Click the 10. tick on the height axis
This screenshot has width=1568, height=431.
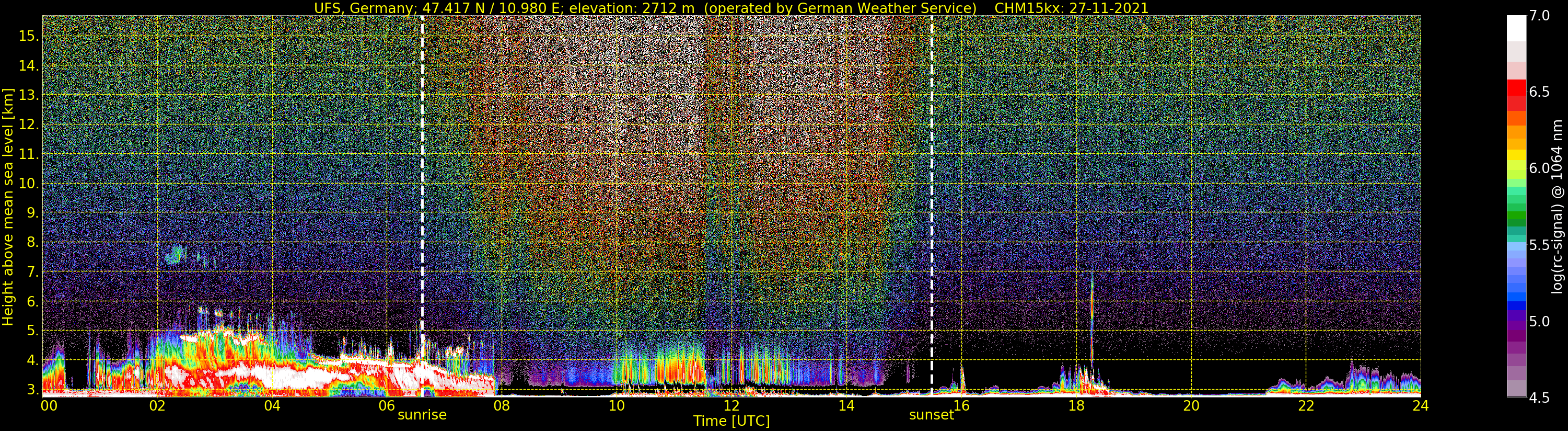pos(28,184)
